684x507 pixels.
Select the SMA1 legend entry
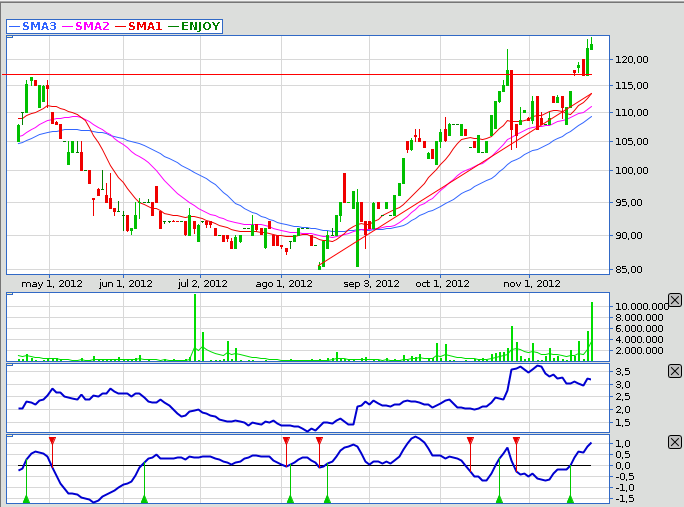pos(139,26)
